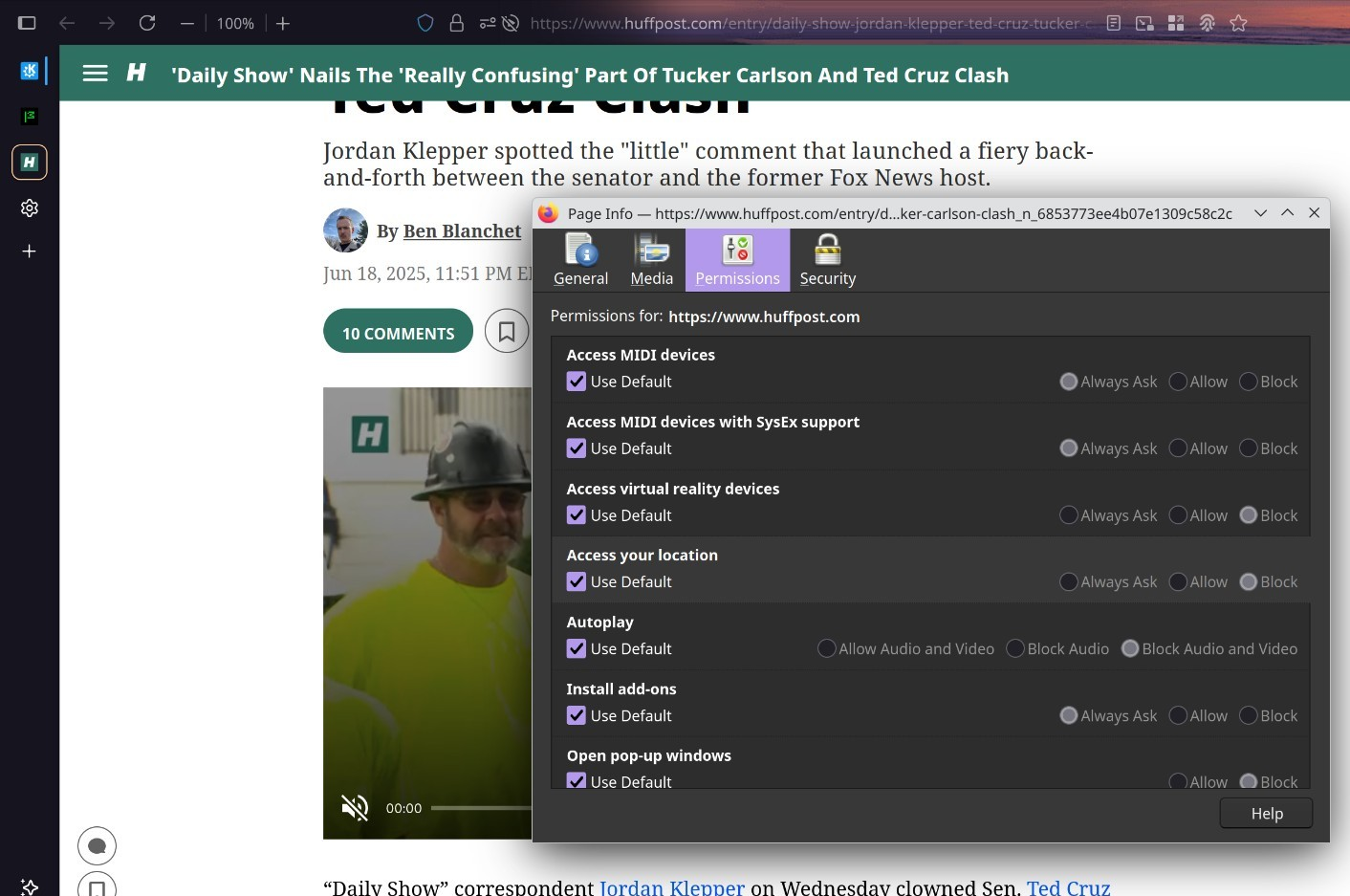1350x896 pixels.
Task: Toggle reader view icon
Action: click(x=1114, y=23)
